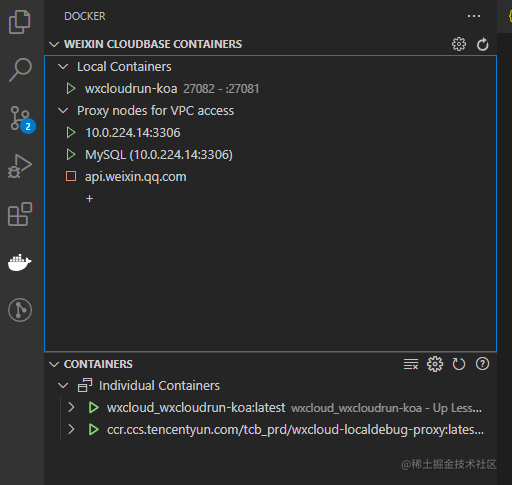Open Weixin Cloudbase Containers settings gear

tap(459, 44)
